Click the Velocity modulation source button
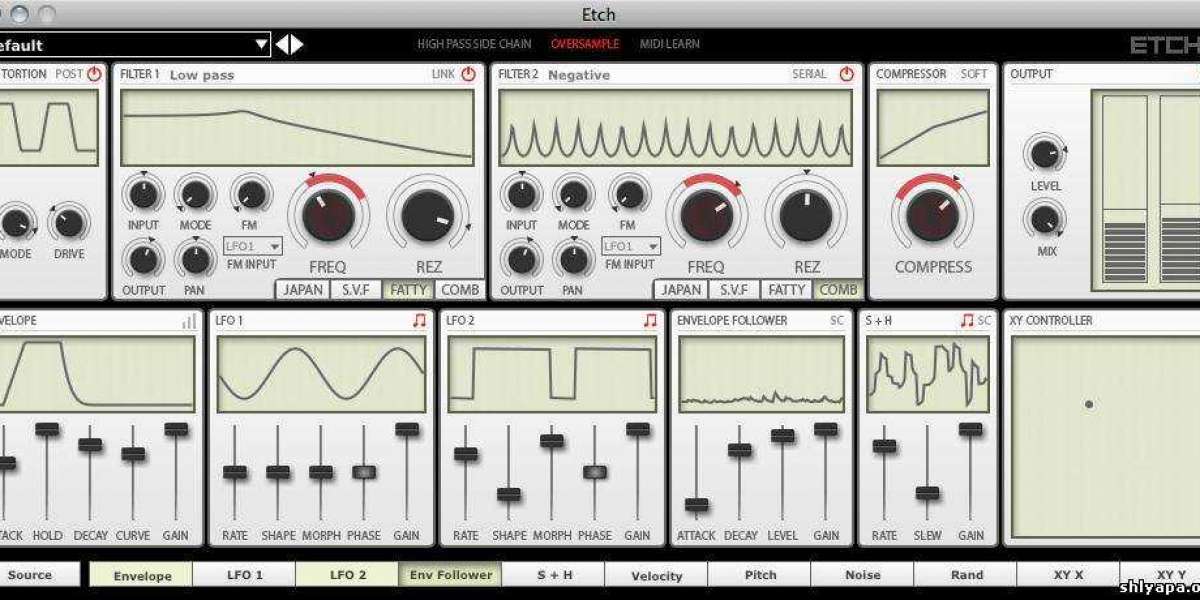Viewport: 1200px width, 600px height. 657,575
